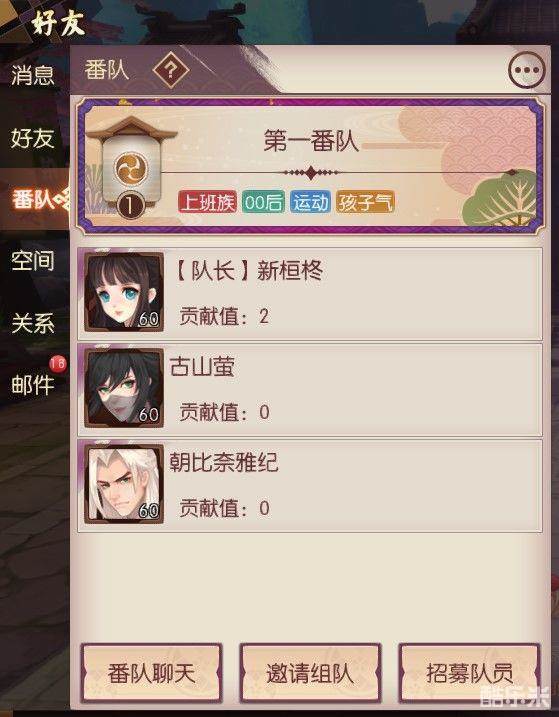Image resolution: width=559 pixels, height=717 pixels.
Task: Click the 第一番队 squad name banner
Action: [311, 140]
